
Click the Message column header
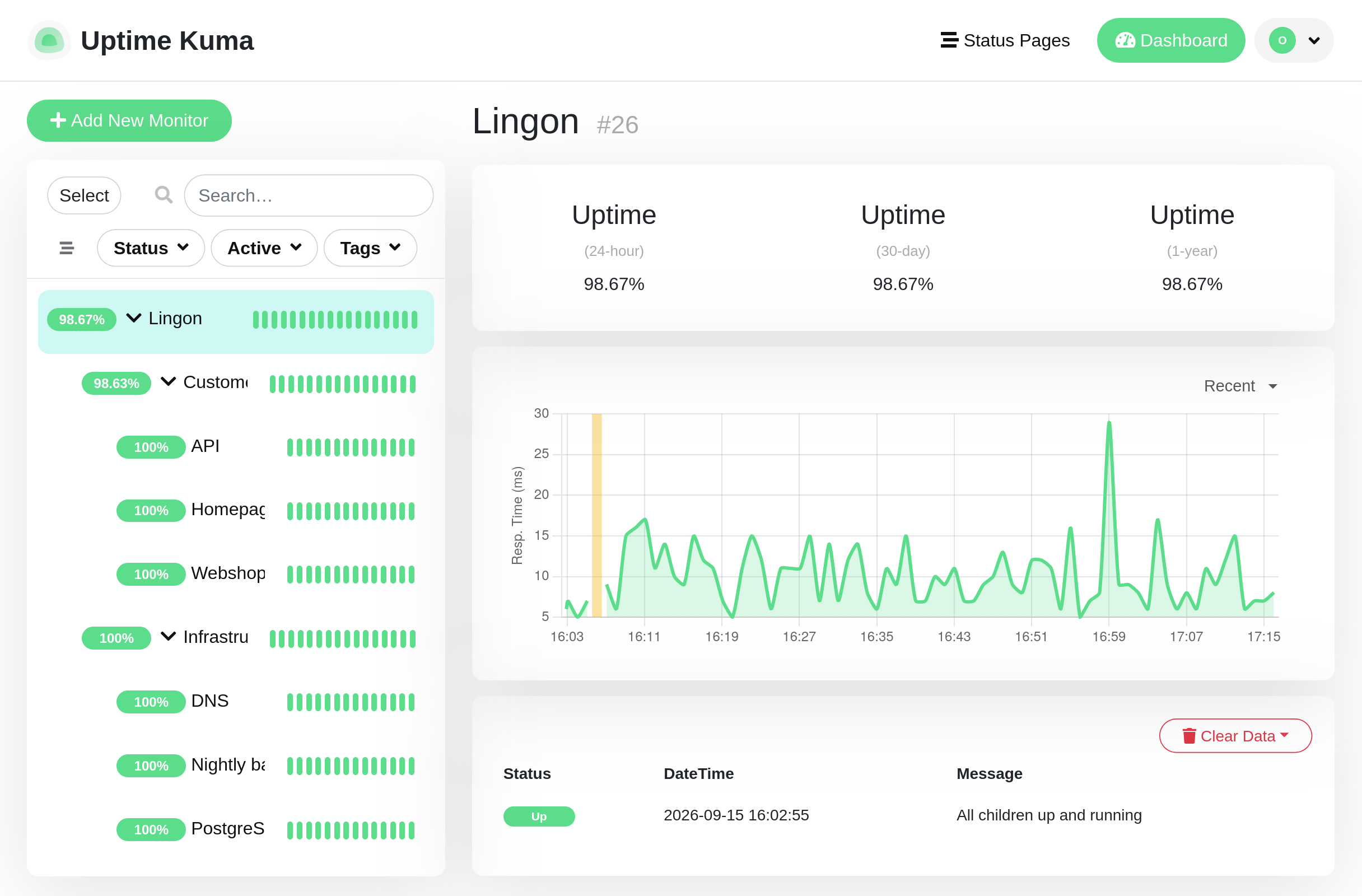[990, 773]
